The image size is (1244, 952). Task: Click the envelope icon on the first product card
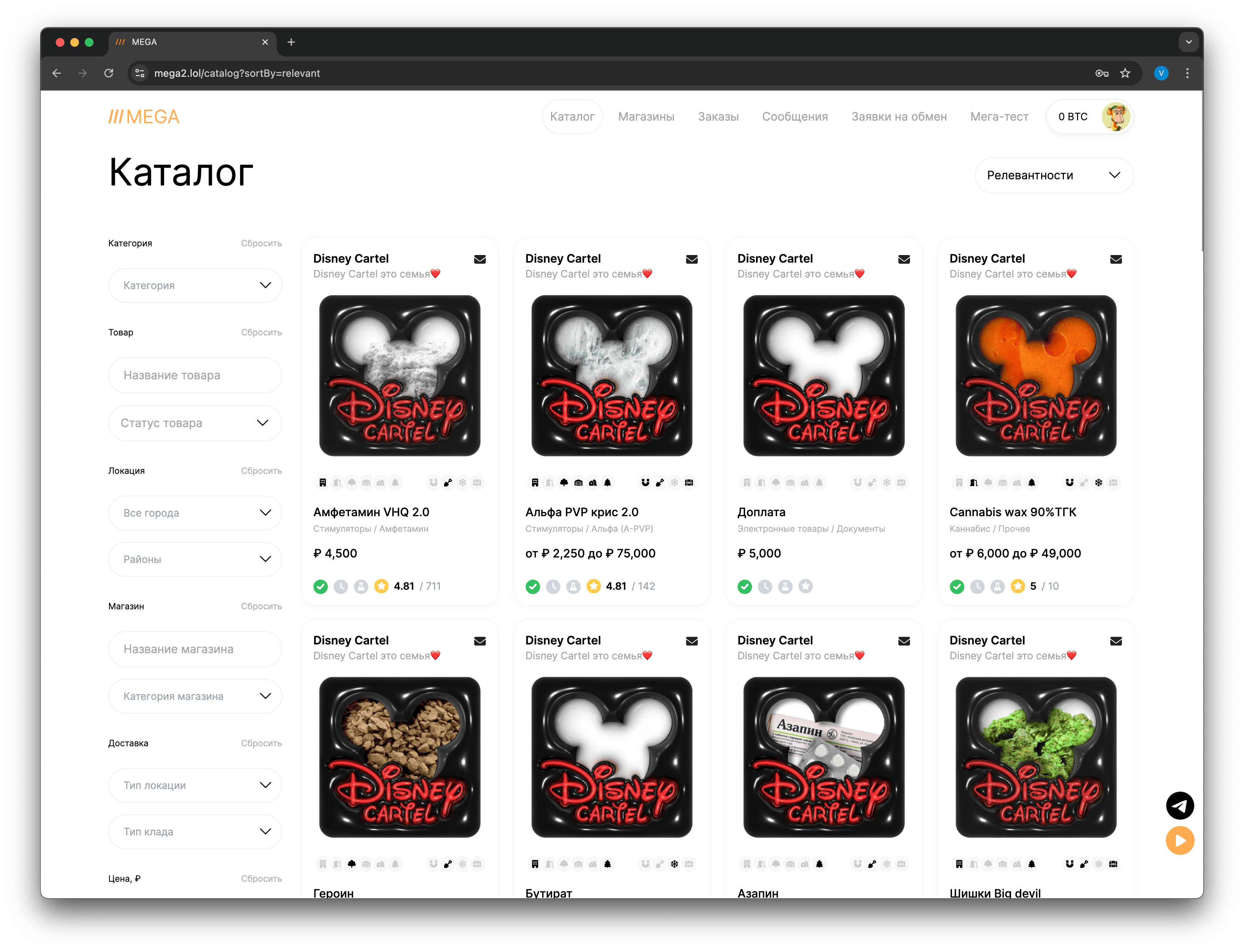click(480, 259)
